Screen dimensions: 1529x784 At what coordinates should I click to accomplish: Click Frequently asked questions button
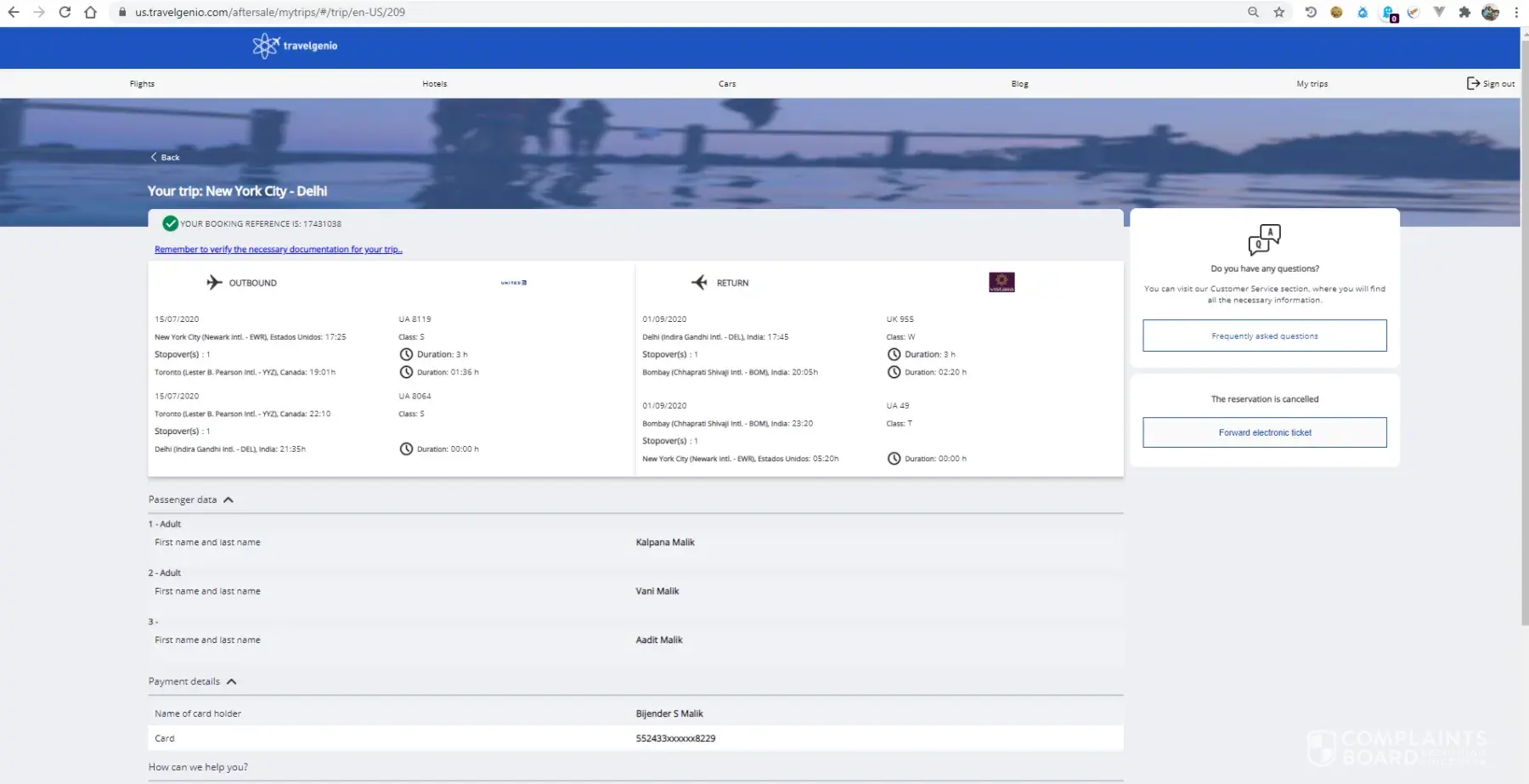click(1264, 336)
